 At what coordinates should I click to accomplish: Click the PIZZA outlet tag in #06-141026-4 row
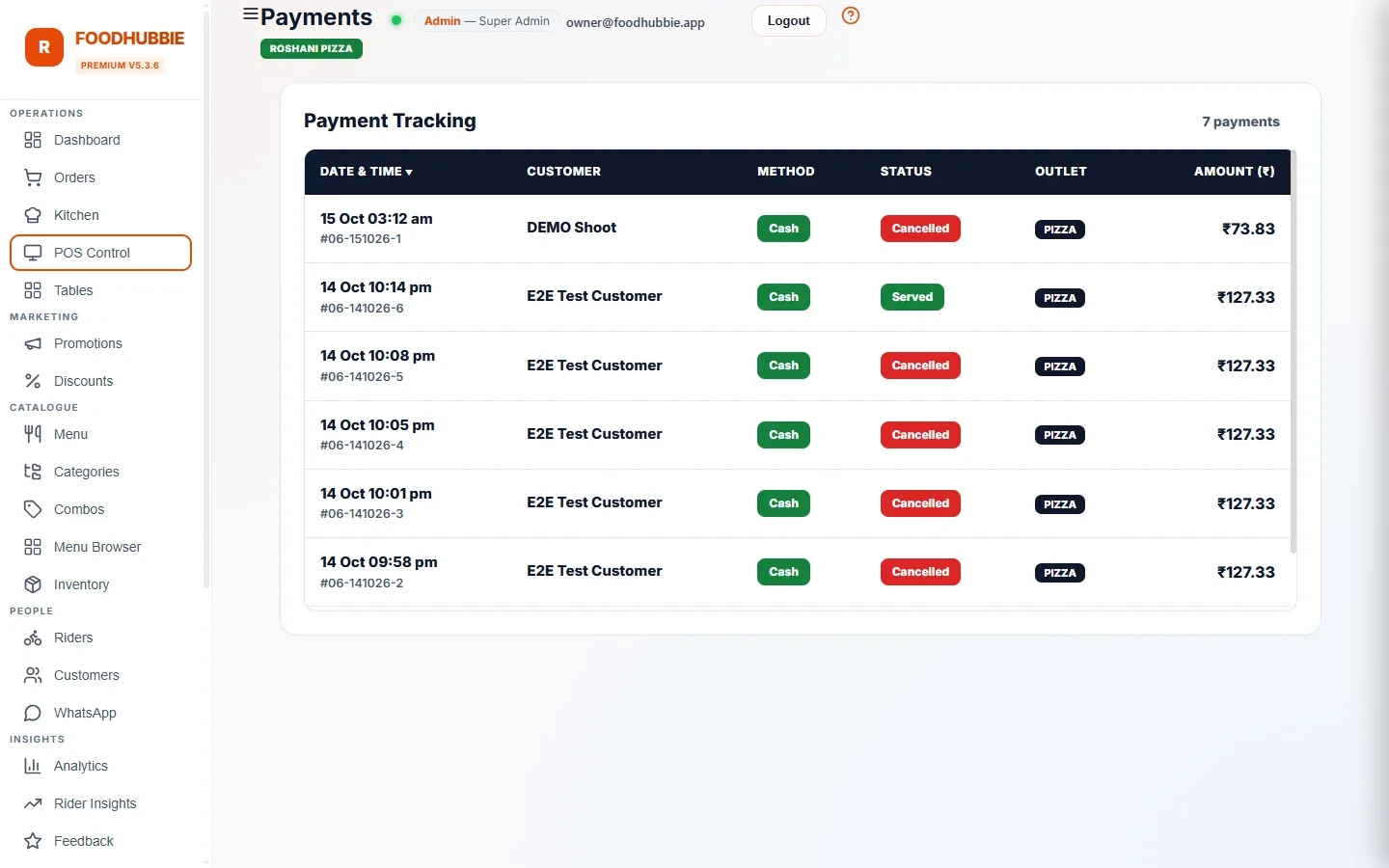pyautogui.click(x=1060, y=435)
